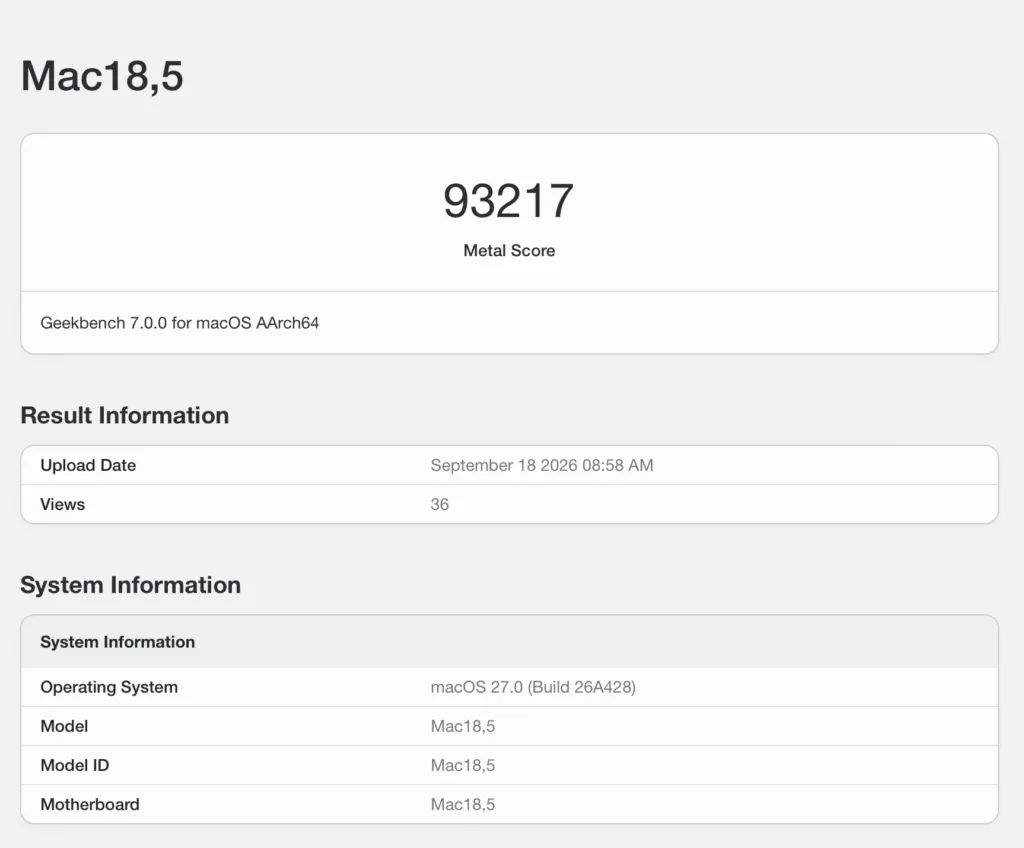Click the Motherboard label
The image size is (1024, 848).
point(90,805)
